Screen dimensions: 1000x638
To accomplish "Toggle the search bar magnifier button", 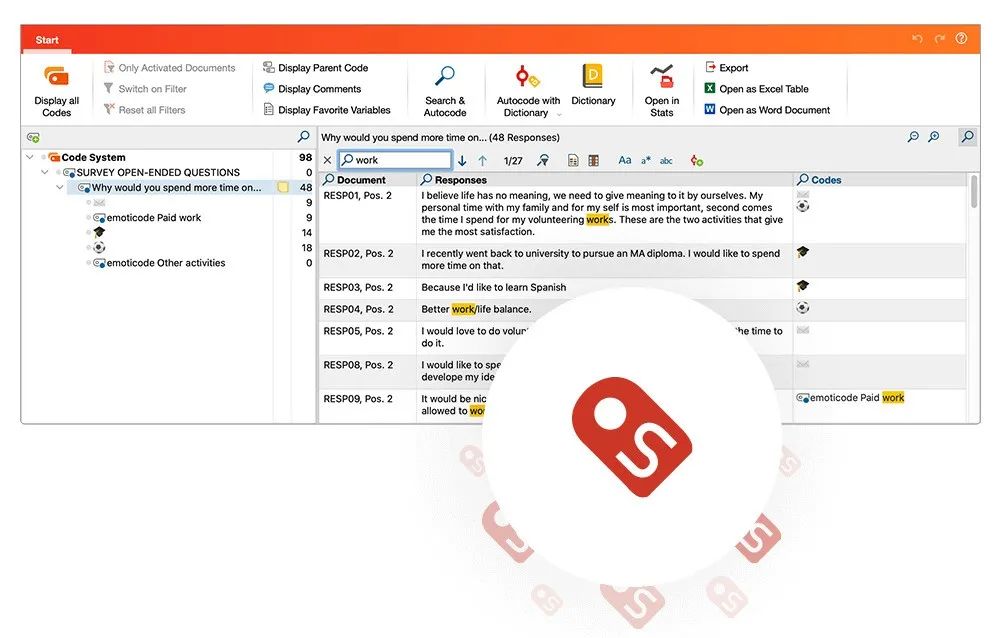I will coord(967,137).
